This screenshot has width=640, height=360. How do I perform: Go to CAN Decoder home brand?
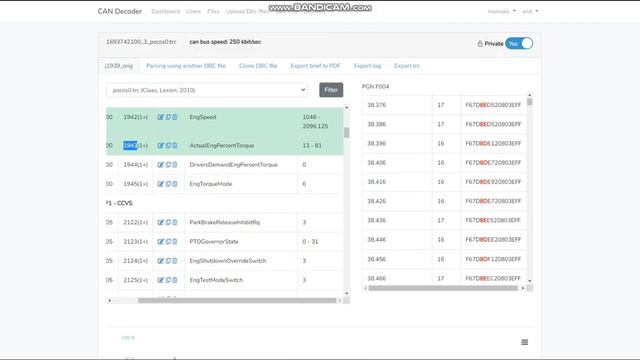tap(120, 11)
